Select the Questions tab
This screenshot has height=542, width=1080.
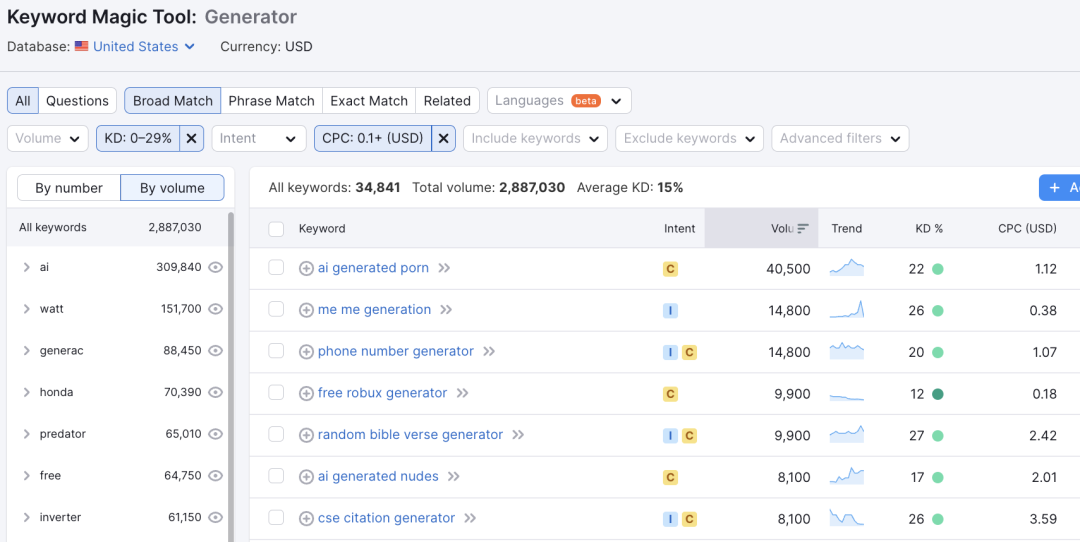[77, 101]
